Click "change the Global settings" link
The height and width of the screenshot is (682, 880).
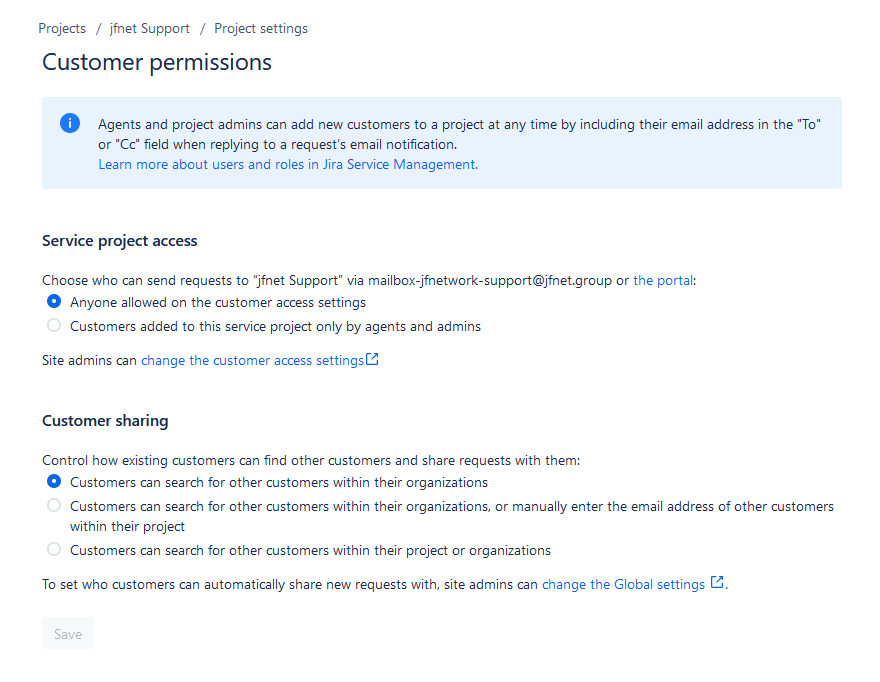[x=623, y=583]
